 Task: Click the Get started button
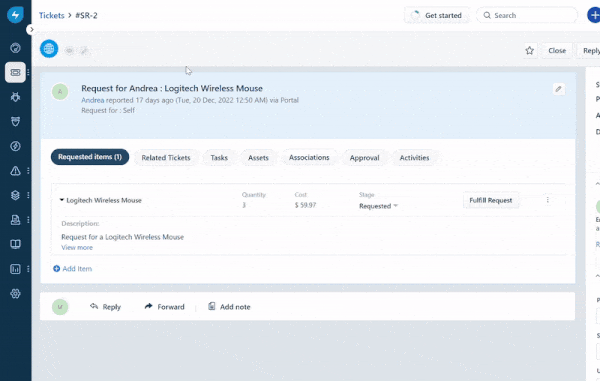437,15
